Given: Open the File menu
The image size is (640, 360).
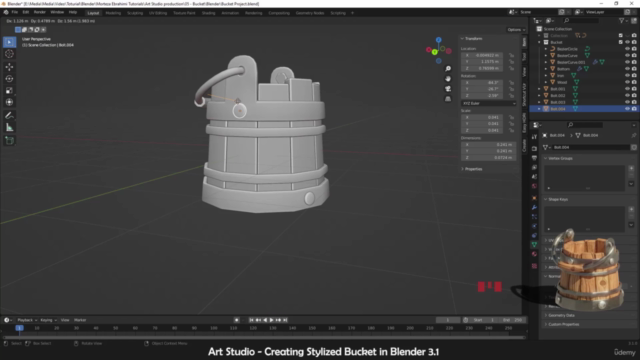Looking at the screenshot, I should tap(15, 12).
